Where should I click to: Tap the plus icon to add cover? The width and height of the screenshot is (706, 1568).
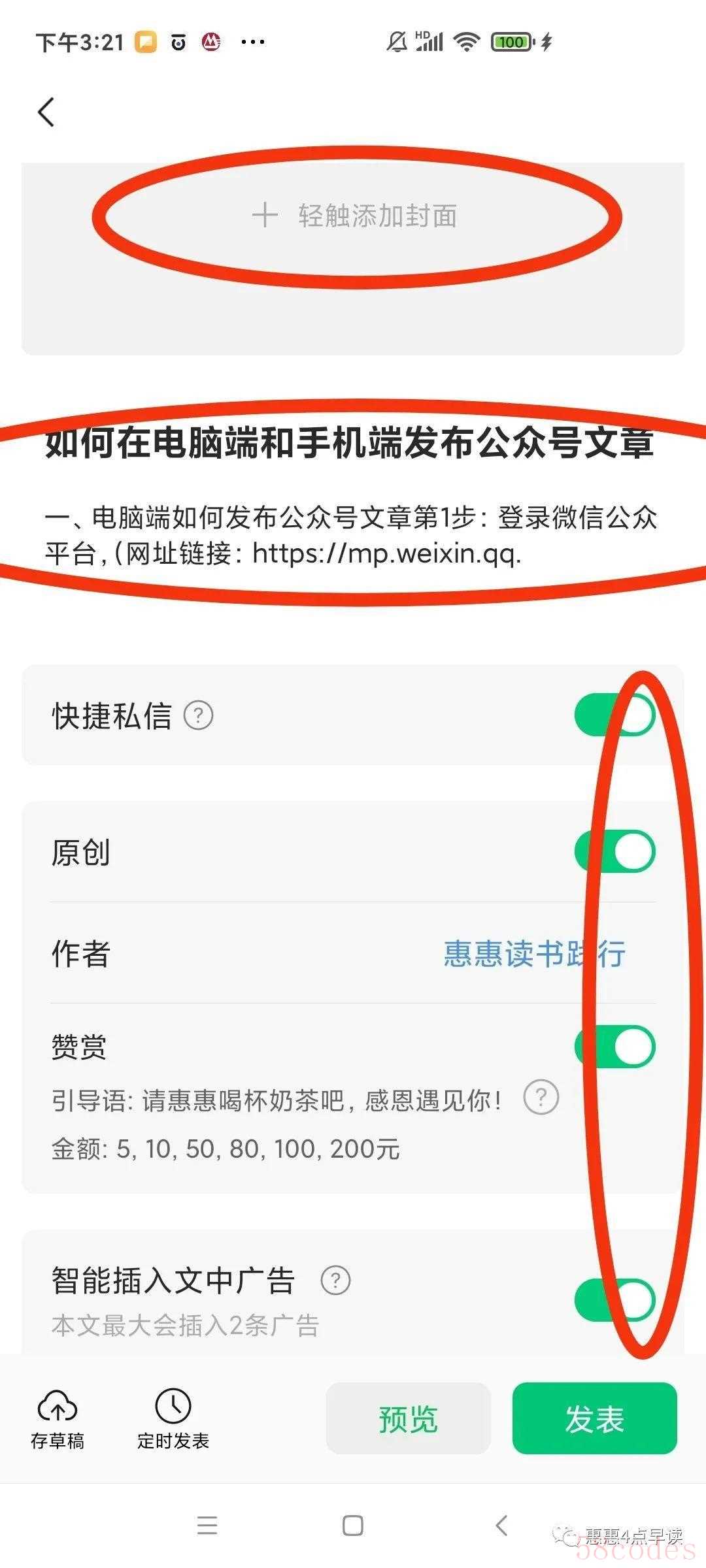click(x=265, y=215)
